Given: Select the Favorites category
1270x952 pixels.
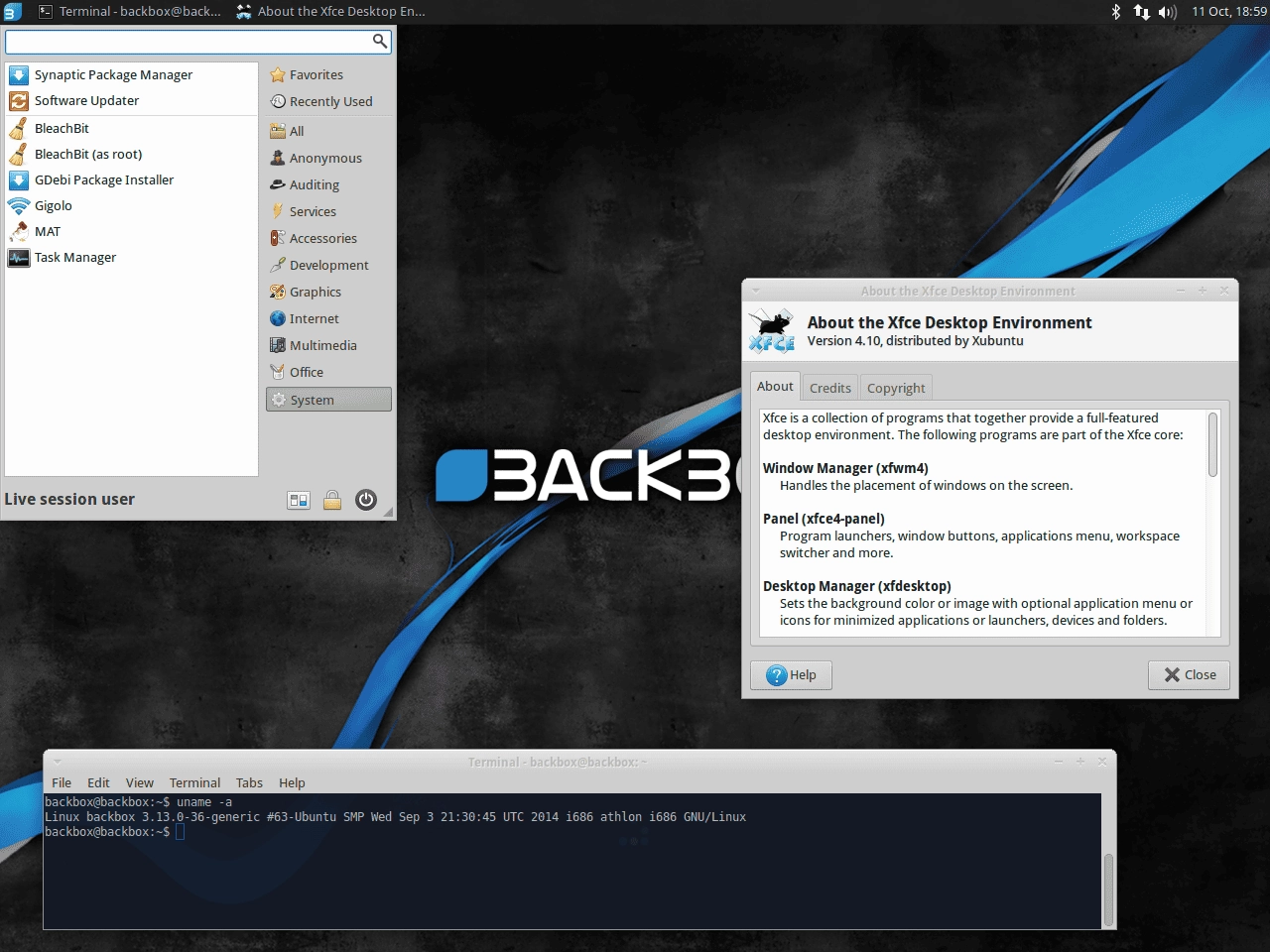Looking at the screenshot, I should [x=328, y=74].
